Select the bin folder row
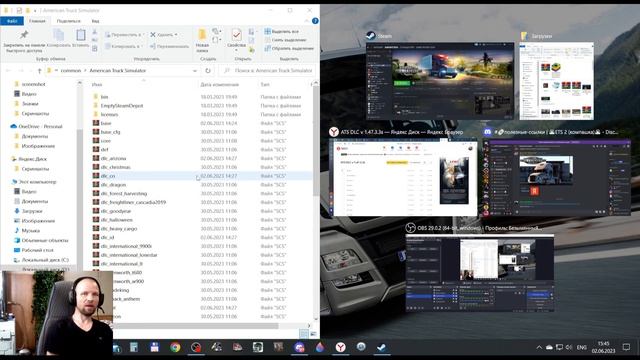640x360 pixels. tap(201, 97)
